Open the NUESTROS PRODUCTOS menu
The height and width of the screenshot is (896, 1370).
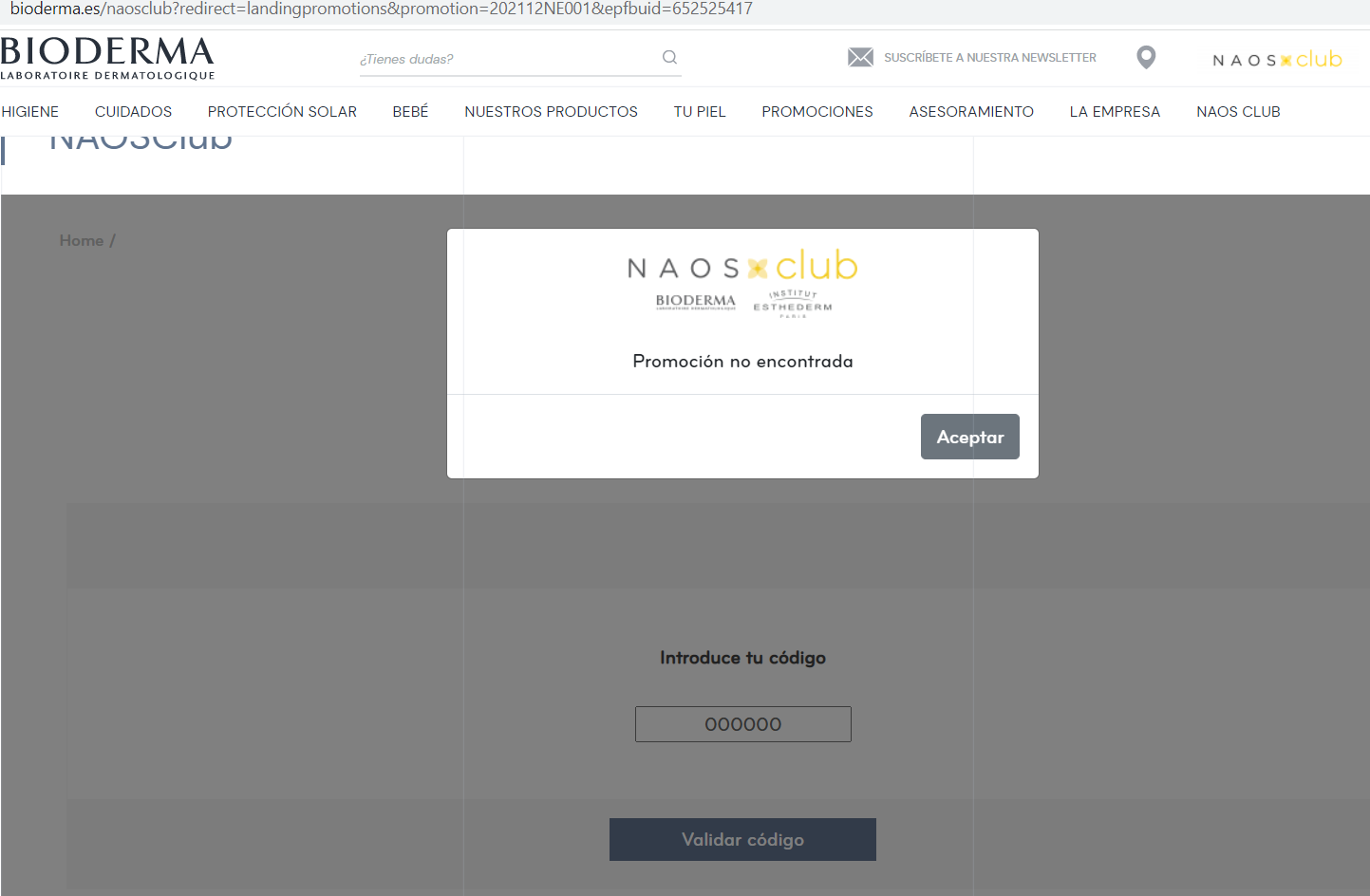pos(551,112)
